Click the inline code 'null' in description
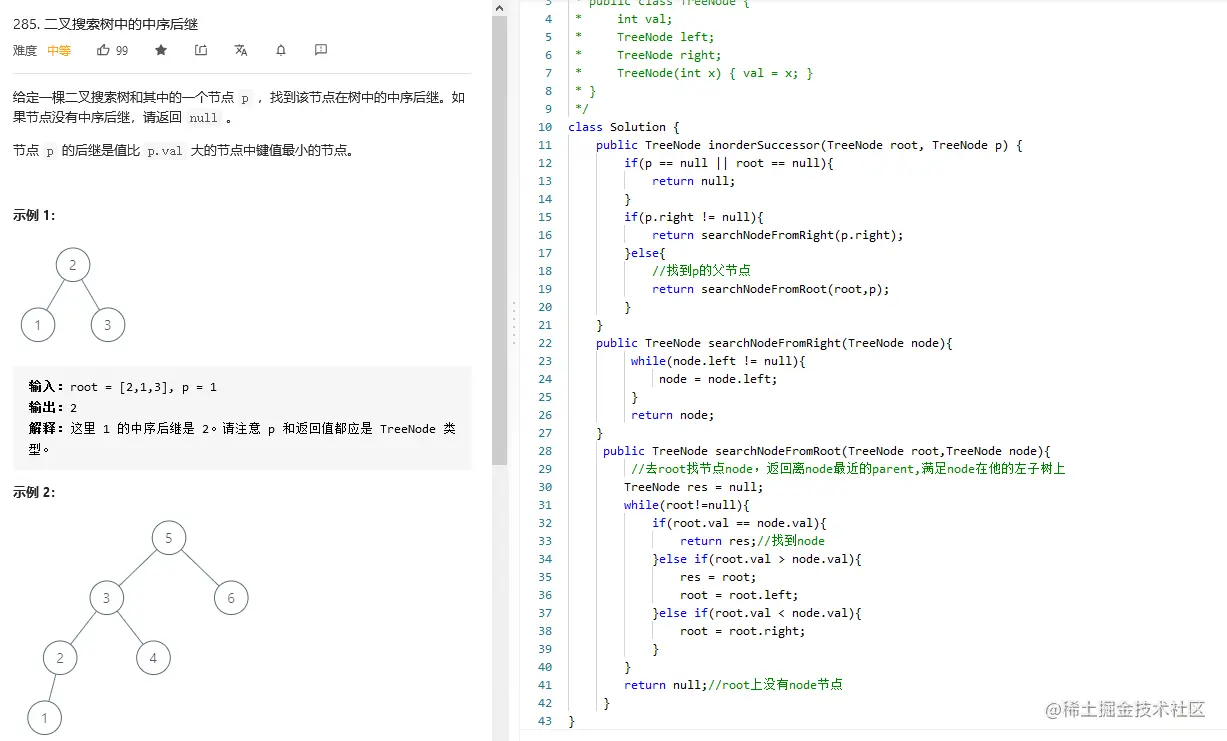This screenshot has width=1227, height=741. point(203,118)
